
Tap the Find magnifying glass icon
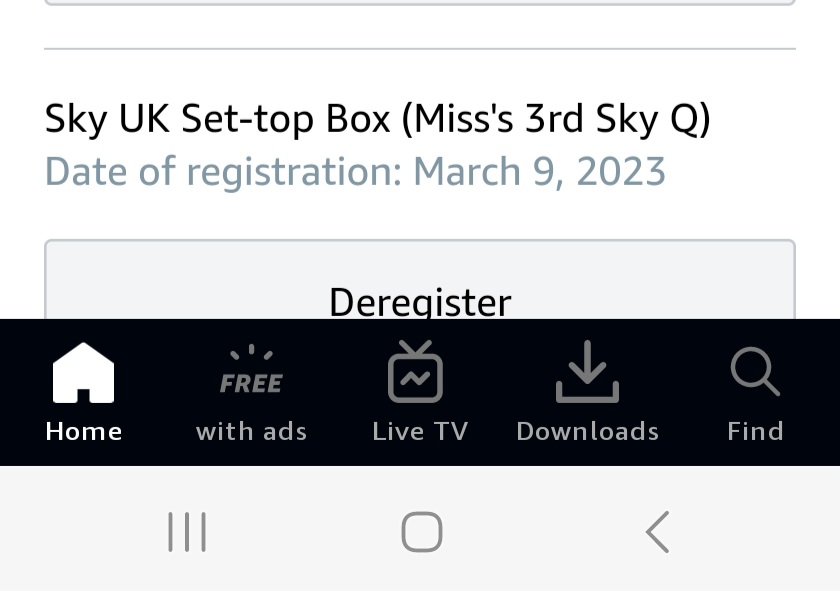pyautogui.click(x=755, y=372)
